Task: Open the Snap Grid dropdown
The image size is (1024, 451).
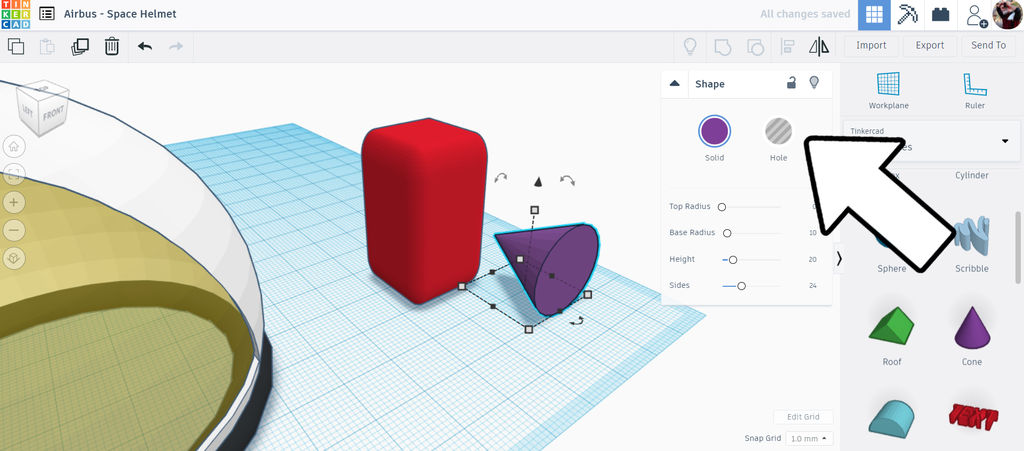Action: point(808,439)
